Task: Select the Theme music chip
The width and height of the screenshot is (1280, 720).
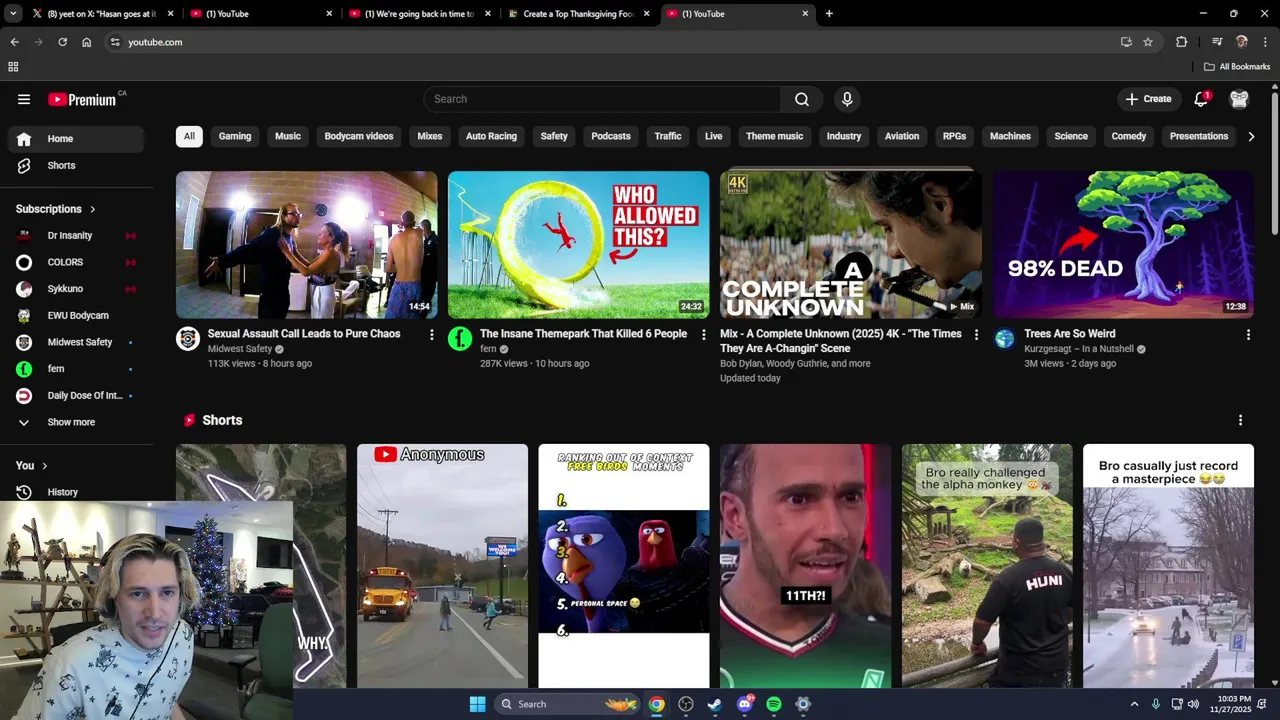Action: click(x=774, y=136)
